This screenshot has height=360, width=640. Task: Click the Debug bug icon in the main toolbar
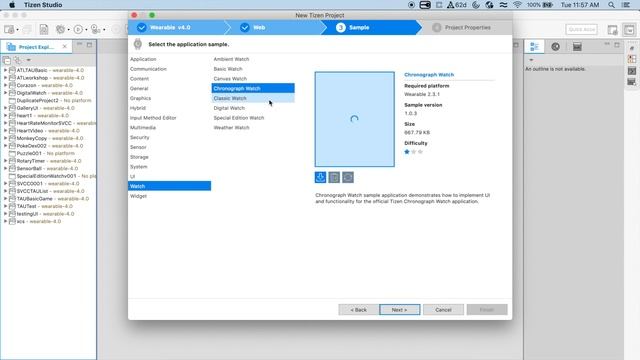coord(60,29)
